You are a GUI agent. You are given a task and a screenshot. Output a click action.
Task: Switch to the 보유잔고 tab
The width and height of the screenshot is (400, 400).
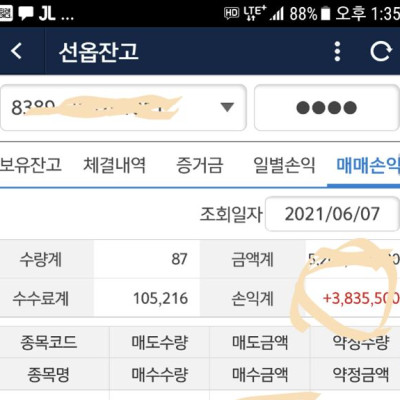pyautogui.click(x=30, y=164)
